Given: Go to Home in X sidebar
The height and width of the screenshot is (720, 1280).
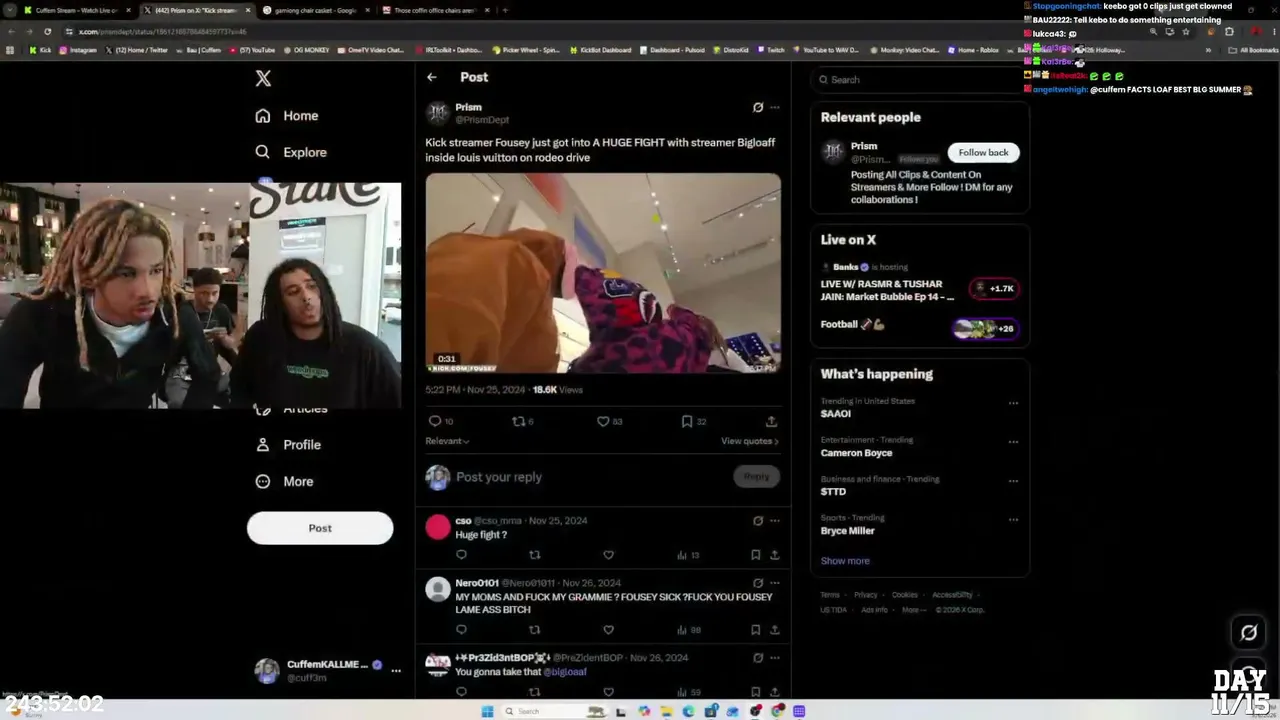Looking at the screenshot, I should 286,116.
